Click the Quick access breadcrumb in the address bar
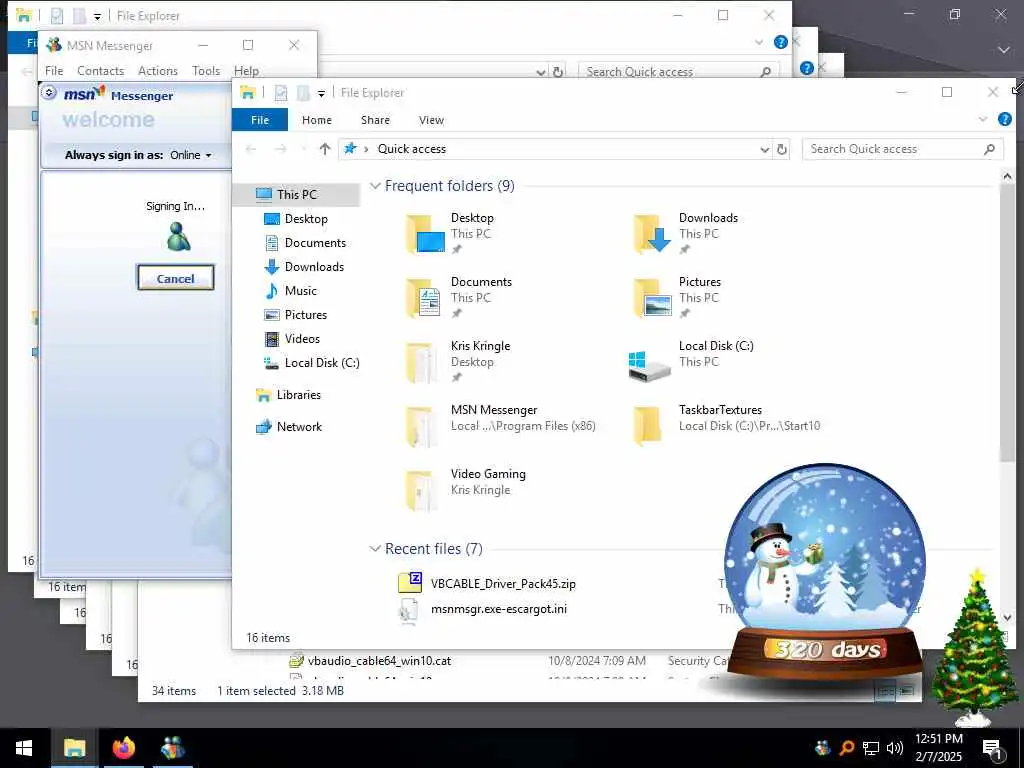Viewport: 1024px width, 768px height. [411, 149]
